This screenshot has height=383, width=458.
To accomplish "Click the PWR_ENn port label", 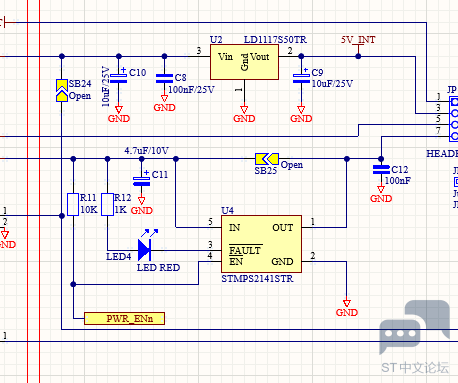I will pyautogui.click(x=124, y=318).
